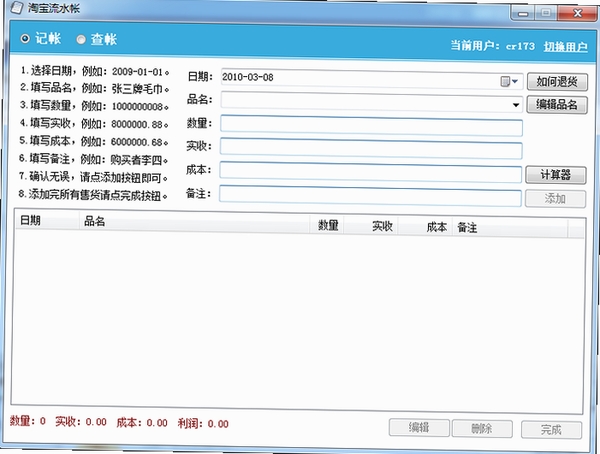Click instruction 8 添加完所有售货 text

pyautogui.click(x=93, y=195)
